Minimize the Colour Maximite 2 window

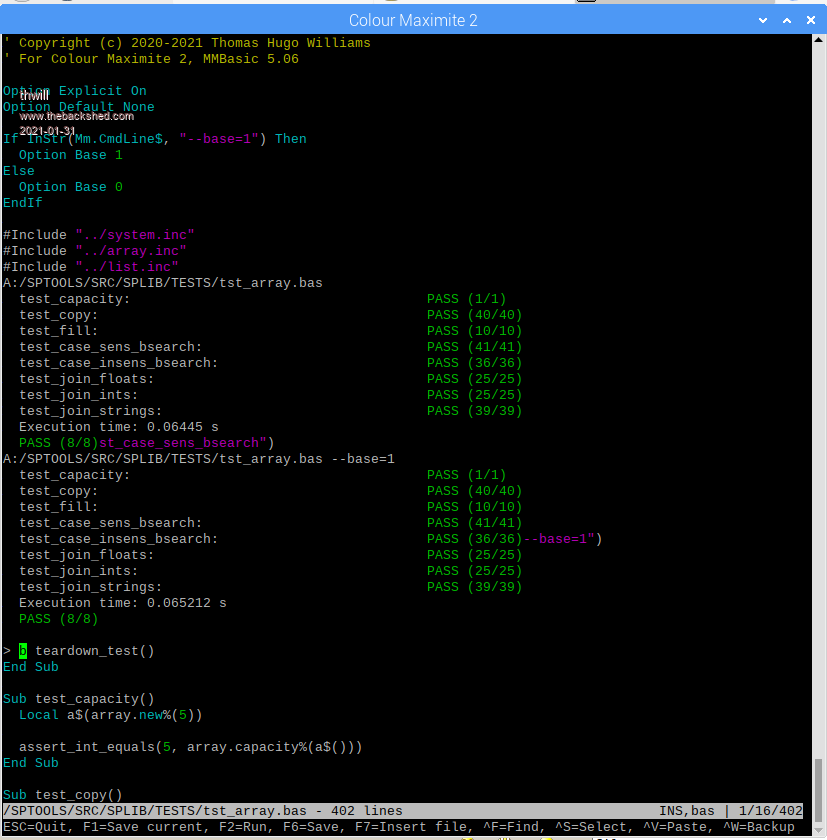tap(763, 20)
